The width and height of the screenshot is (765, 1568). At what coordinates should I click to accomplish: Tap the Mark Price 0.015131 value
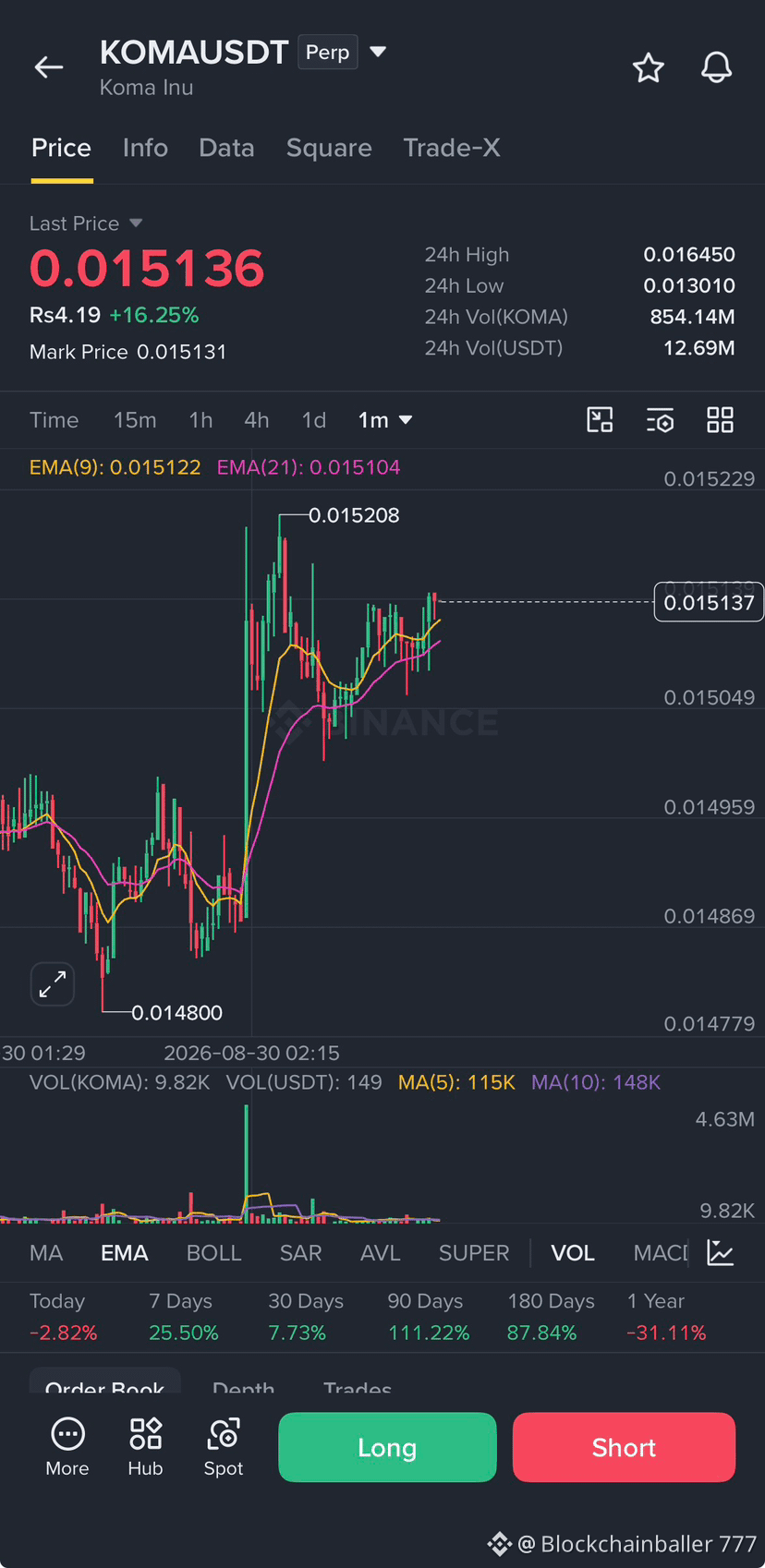click(x=182, y=352)
